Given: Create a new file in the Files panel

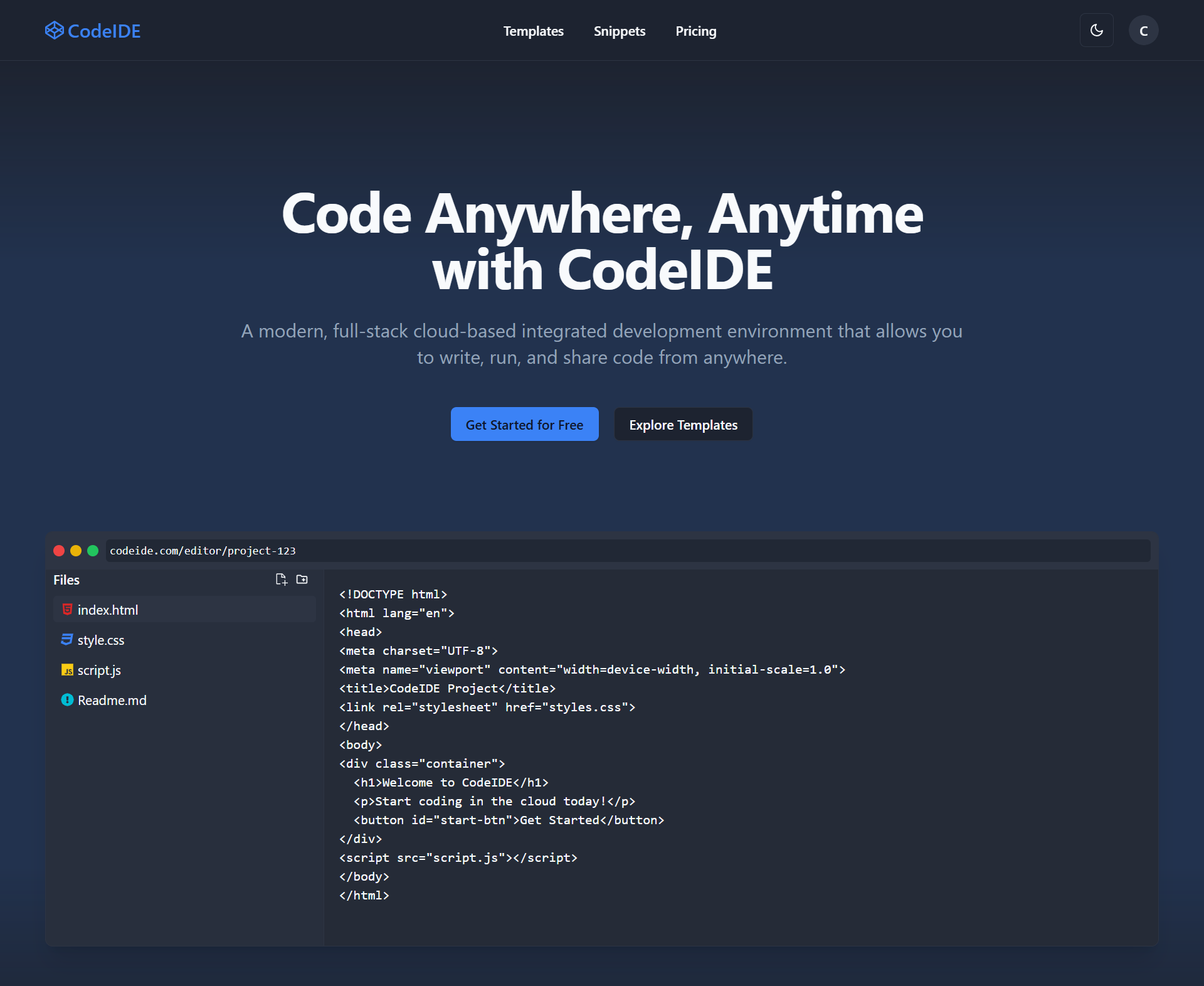Looking at the screenshot, I should click(x=281, y=579).
